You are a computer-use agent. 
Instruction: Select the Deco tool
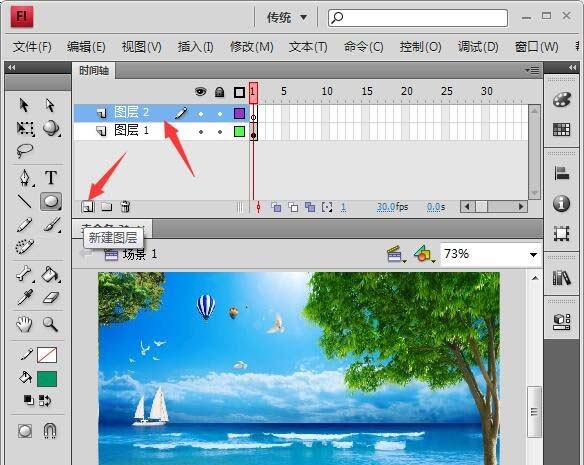(25, 246)
